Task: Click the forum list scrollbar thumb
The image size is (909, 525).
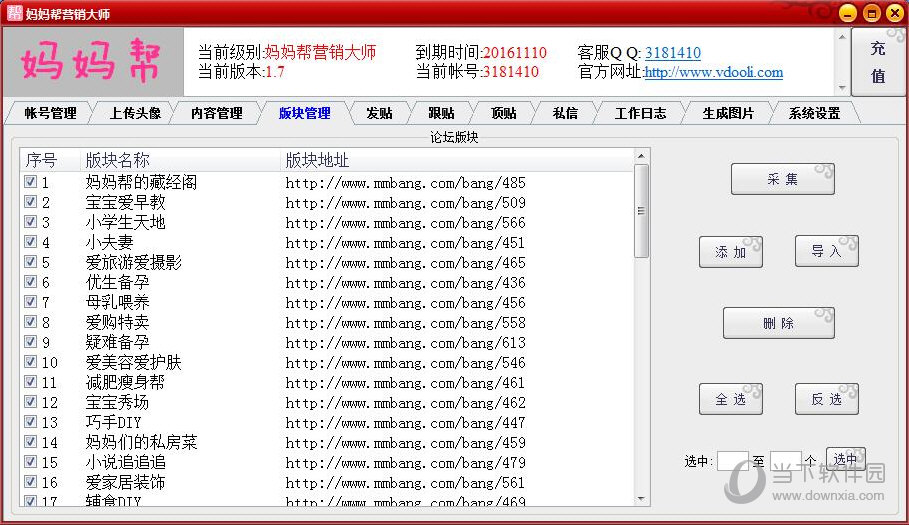Action: 641,211
